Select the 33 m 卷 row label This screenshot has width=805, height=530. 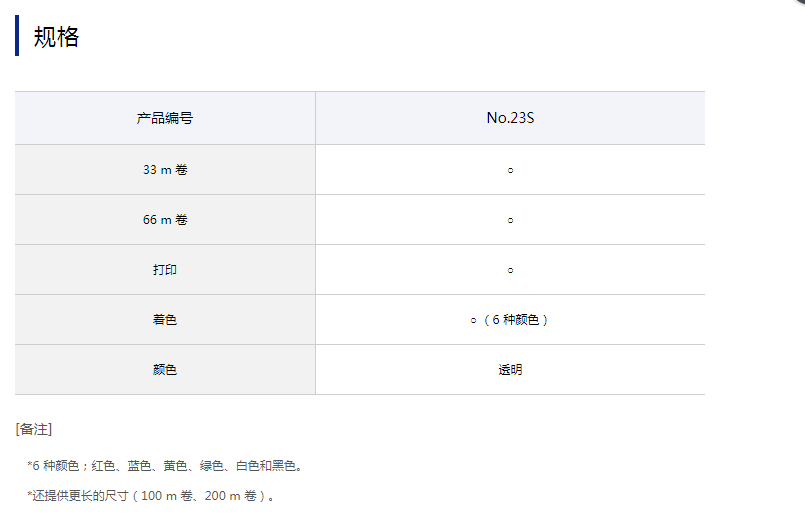165,170
